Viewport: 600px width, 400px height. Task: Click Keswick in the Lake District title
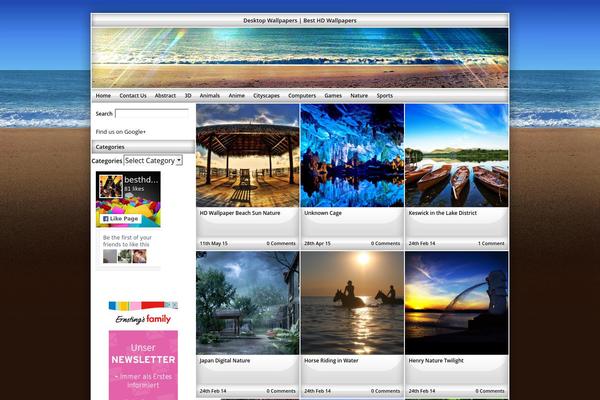tap(443, 213)
